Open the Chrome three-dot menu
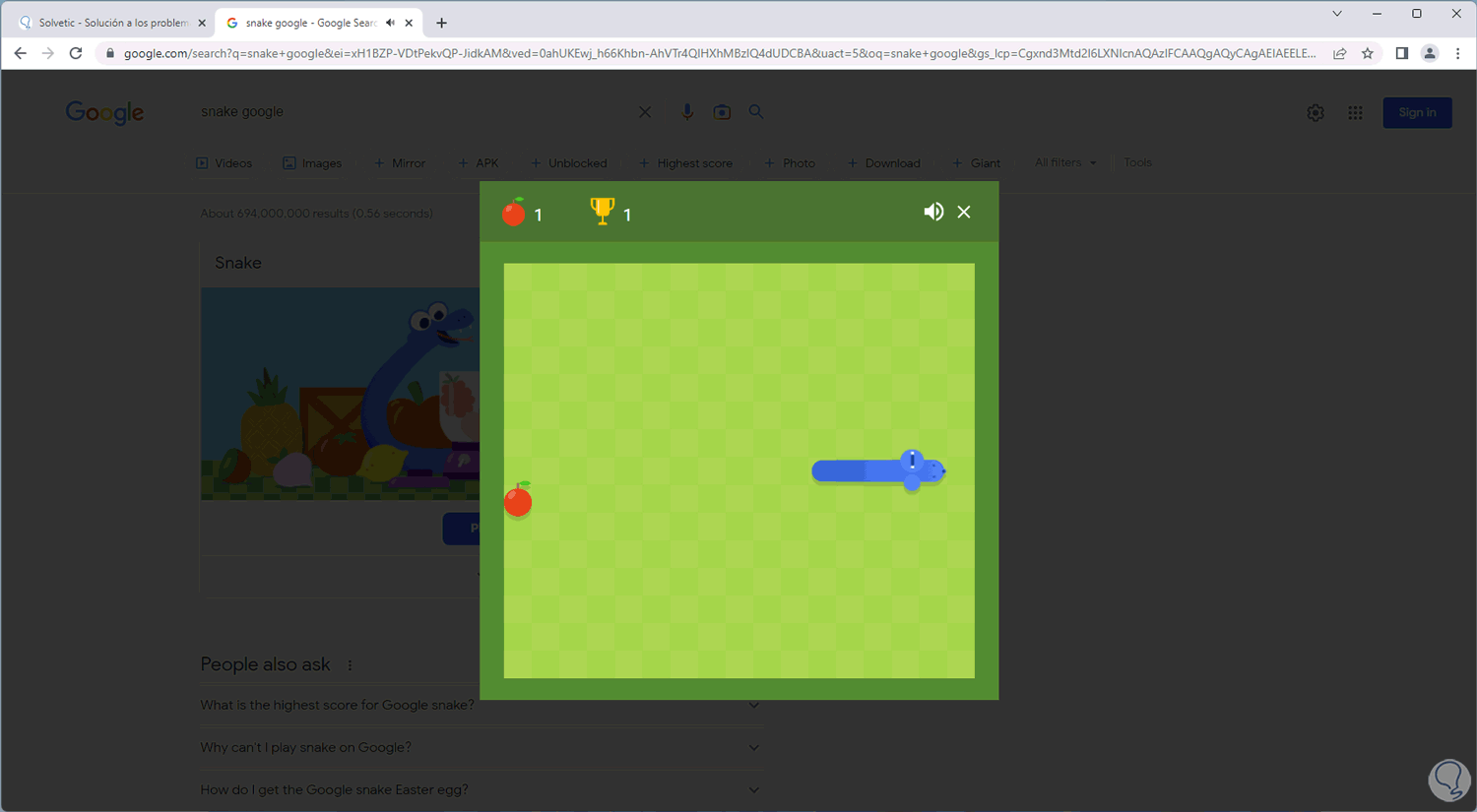The width and height of the screenshot is (1477, 812). (x=1458, y=53)
